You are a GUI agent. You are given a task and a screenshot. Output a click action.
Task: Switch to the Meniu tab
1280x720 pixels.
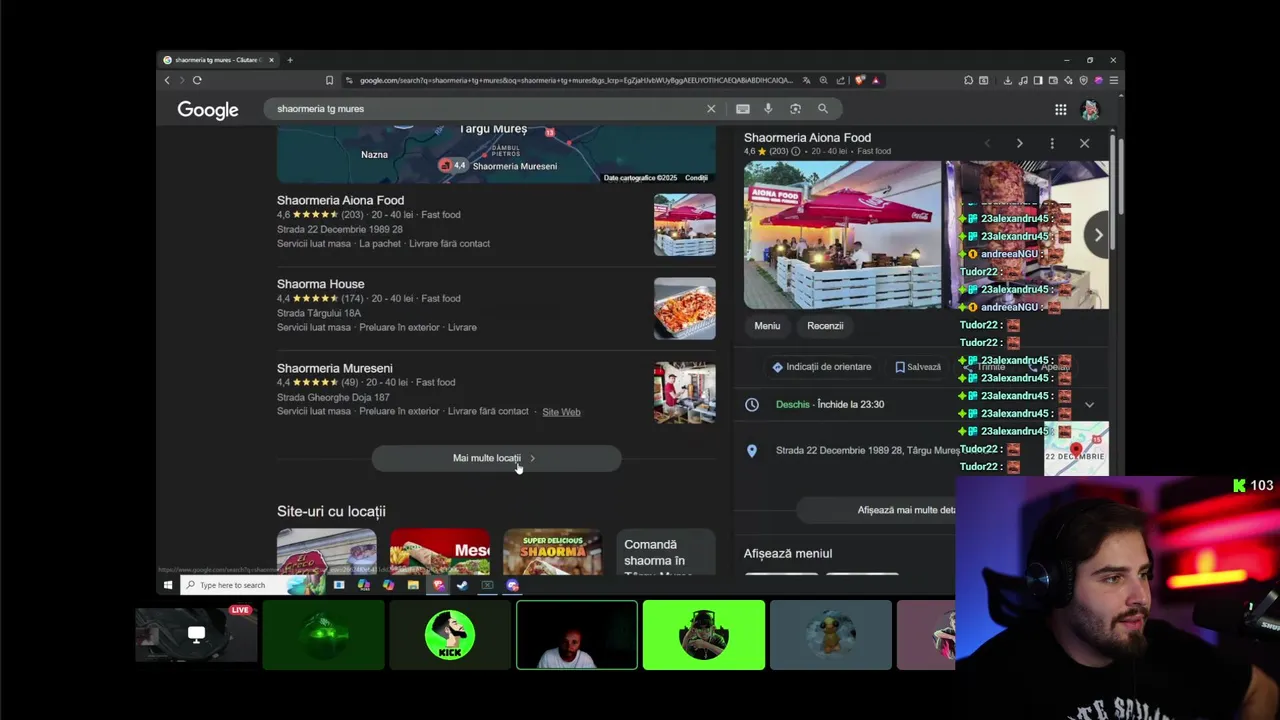[767, 326]
